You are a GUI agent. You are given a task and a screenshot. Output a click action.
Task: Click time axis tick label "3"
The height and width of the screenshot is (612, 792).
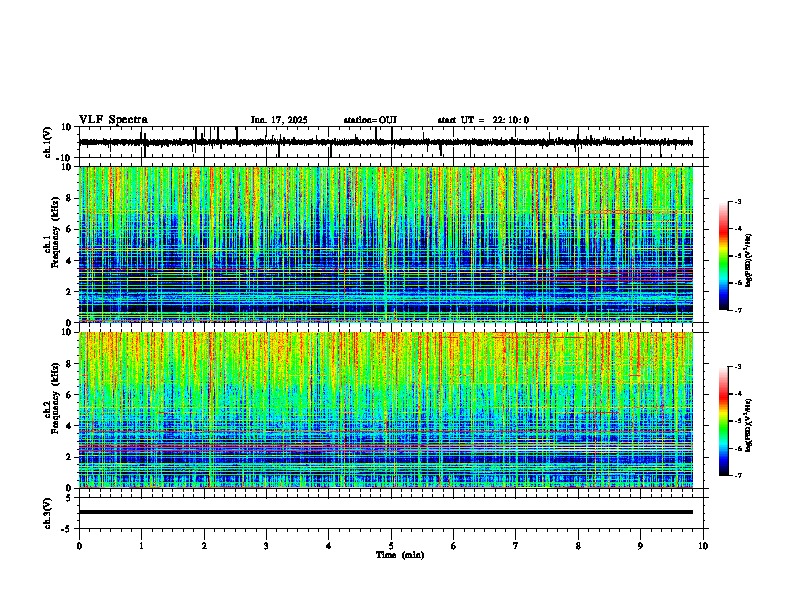[266, 546]
